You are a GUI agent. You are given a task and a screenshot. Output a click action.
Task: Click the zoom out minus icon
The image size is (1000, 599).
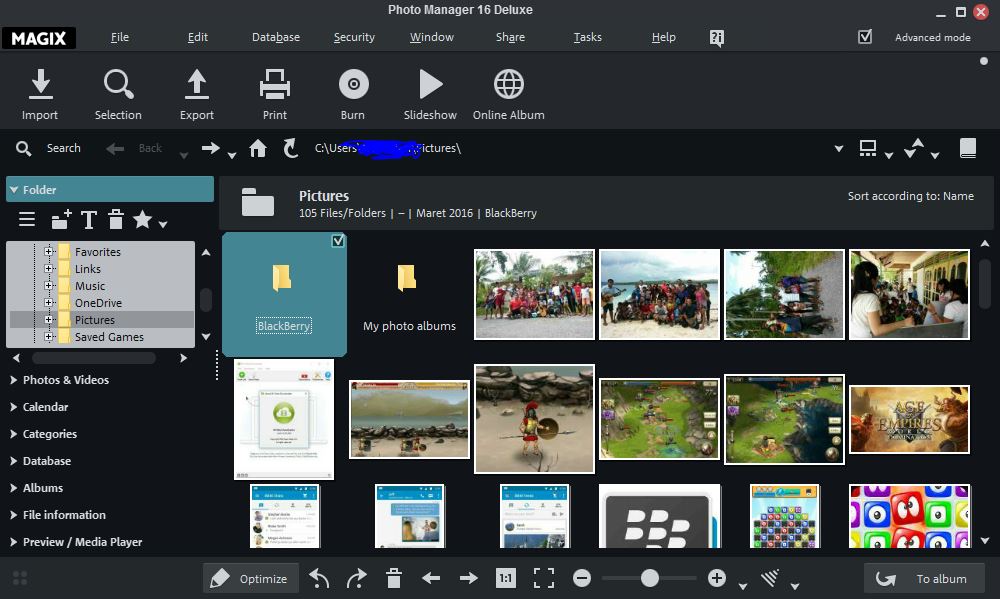[582, 579]
